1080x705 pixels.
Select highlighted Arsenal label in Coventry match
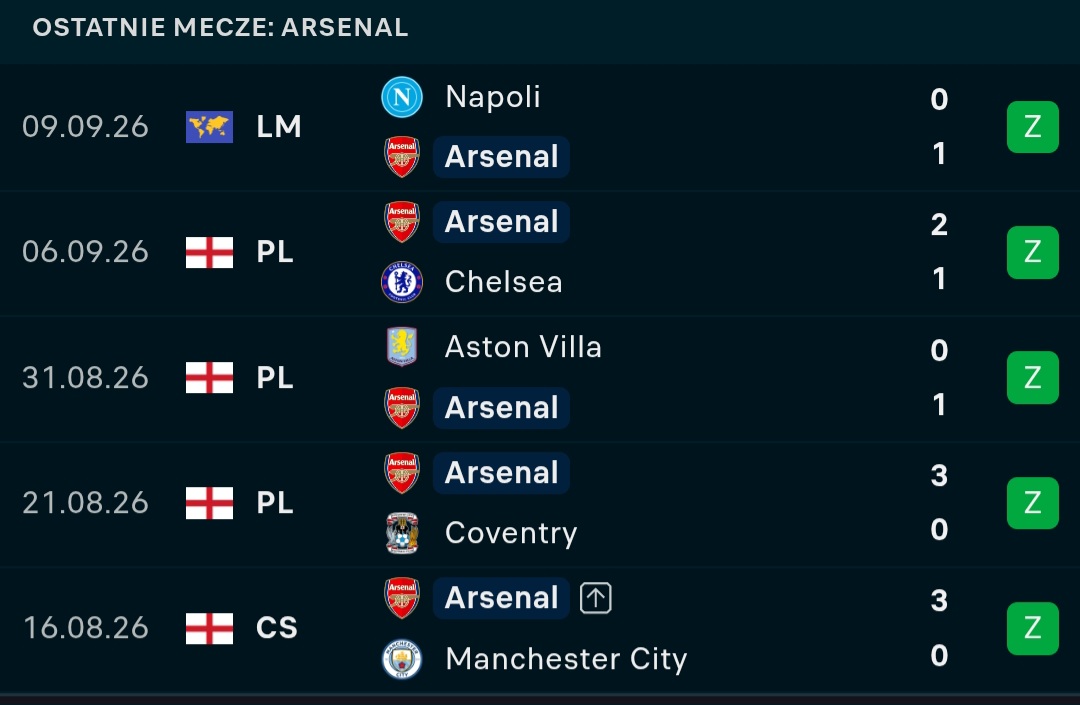point(501,473)
